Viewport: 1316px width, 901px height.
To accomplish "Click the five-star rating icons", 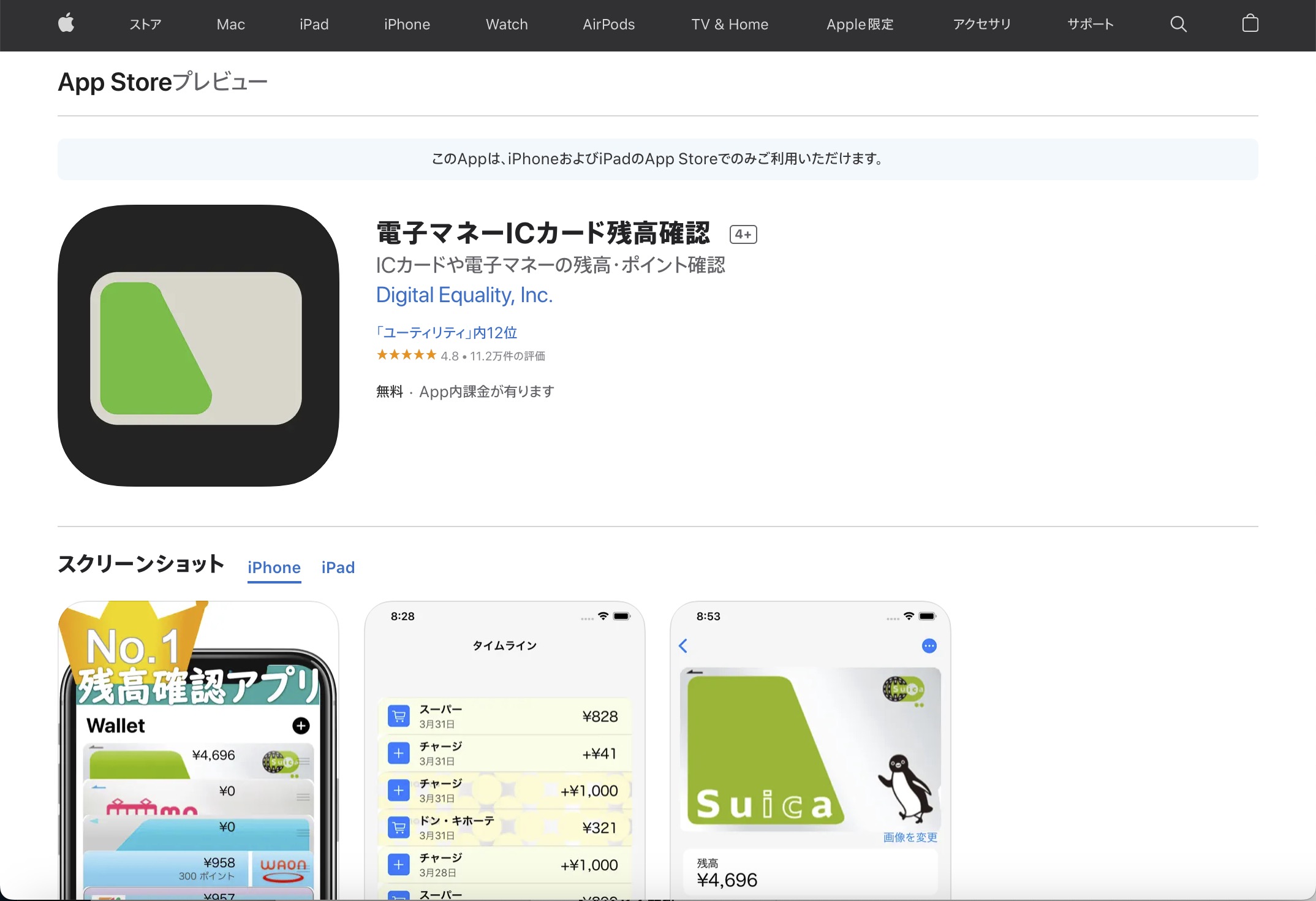I will (x=406, y=355).
